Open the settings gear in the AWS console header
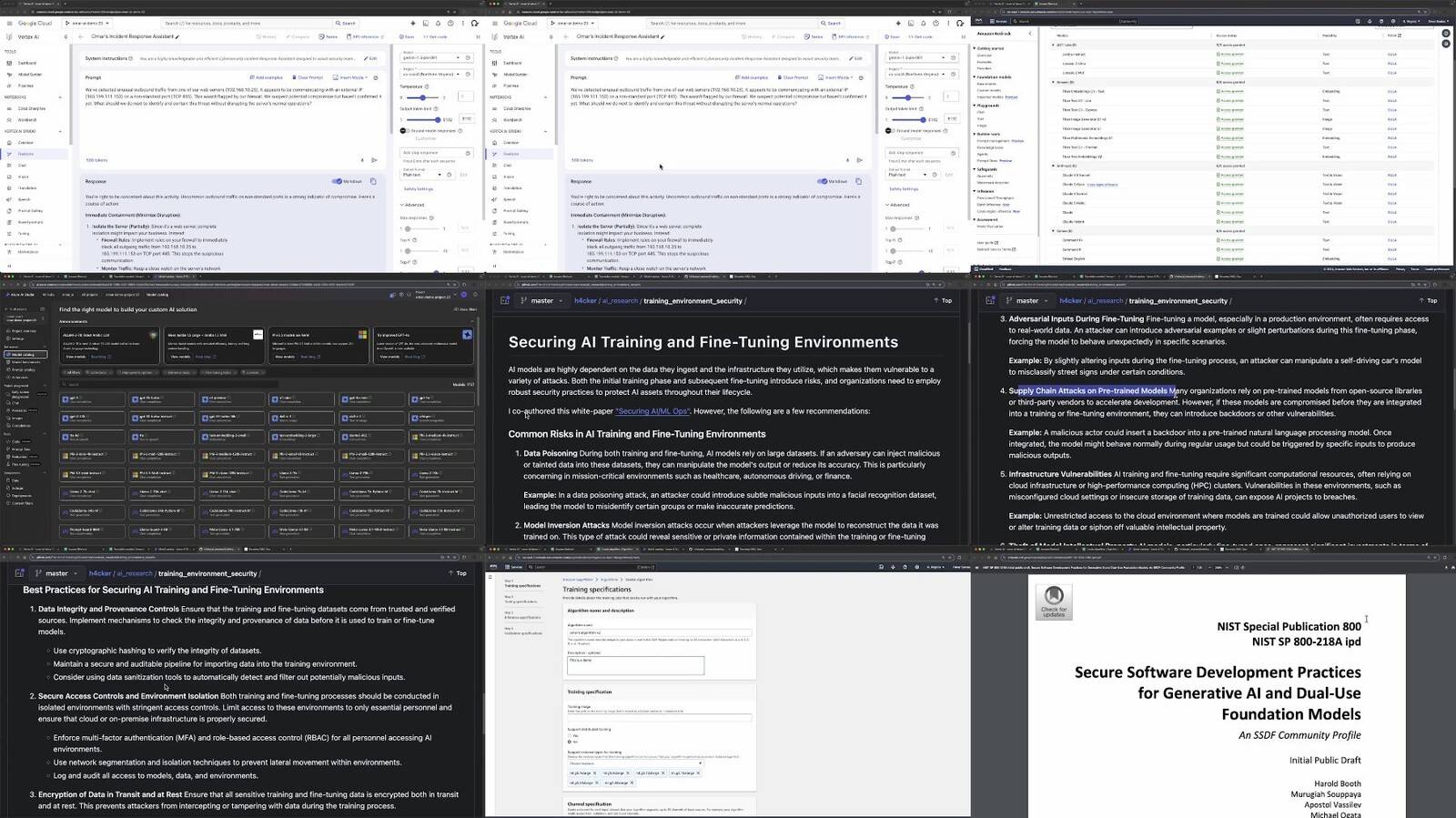This screenshot has height=818, width=1456. (916, 567)
